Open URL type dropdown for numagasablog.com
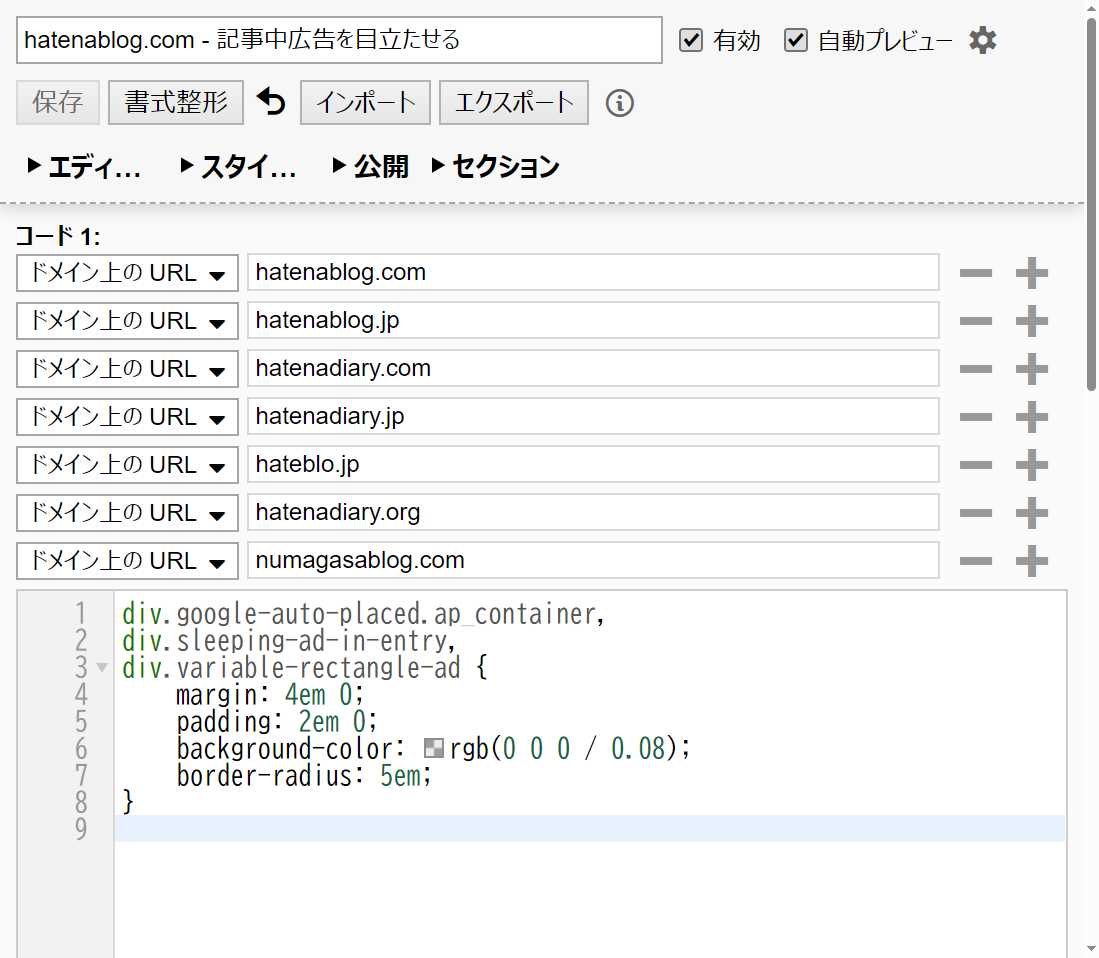The image size is (1099, 958). tap(128, 561)
